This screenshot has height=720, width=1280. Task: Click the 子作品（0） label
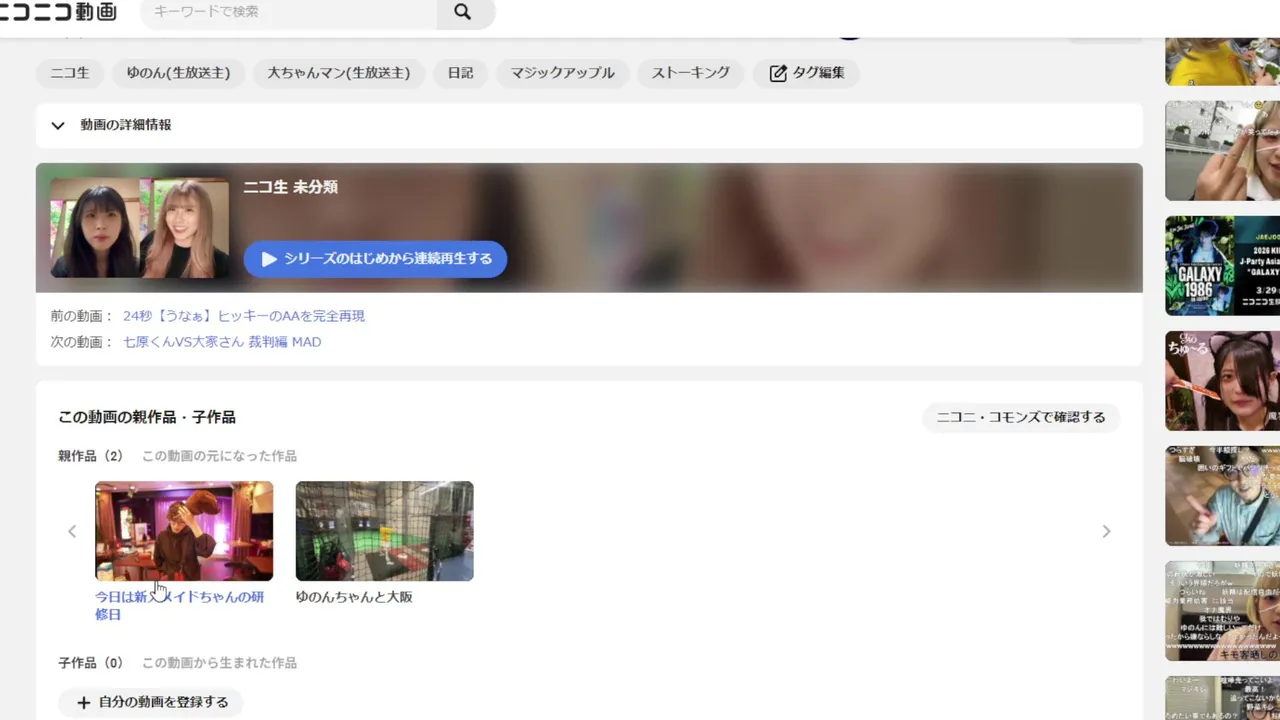click(x=91, y=663)
